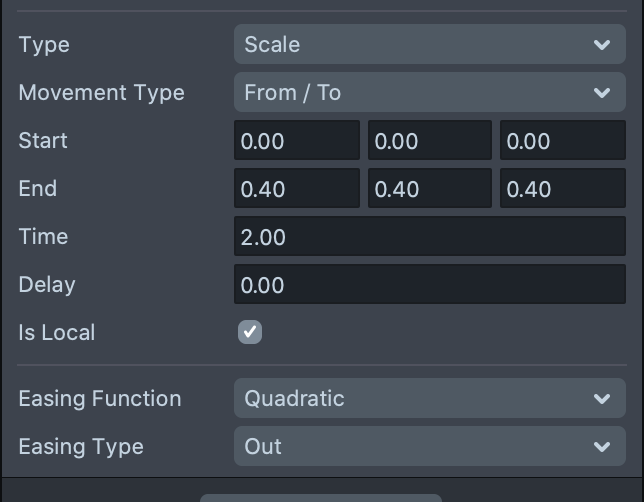
Task: Click the Is Local label
Action: pyautogui.click(x=57, y=333)
